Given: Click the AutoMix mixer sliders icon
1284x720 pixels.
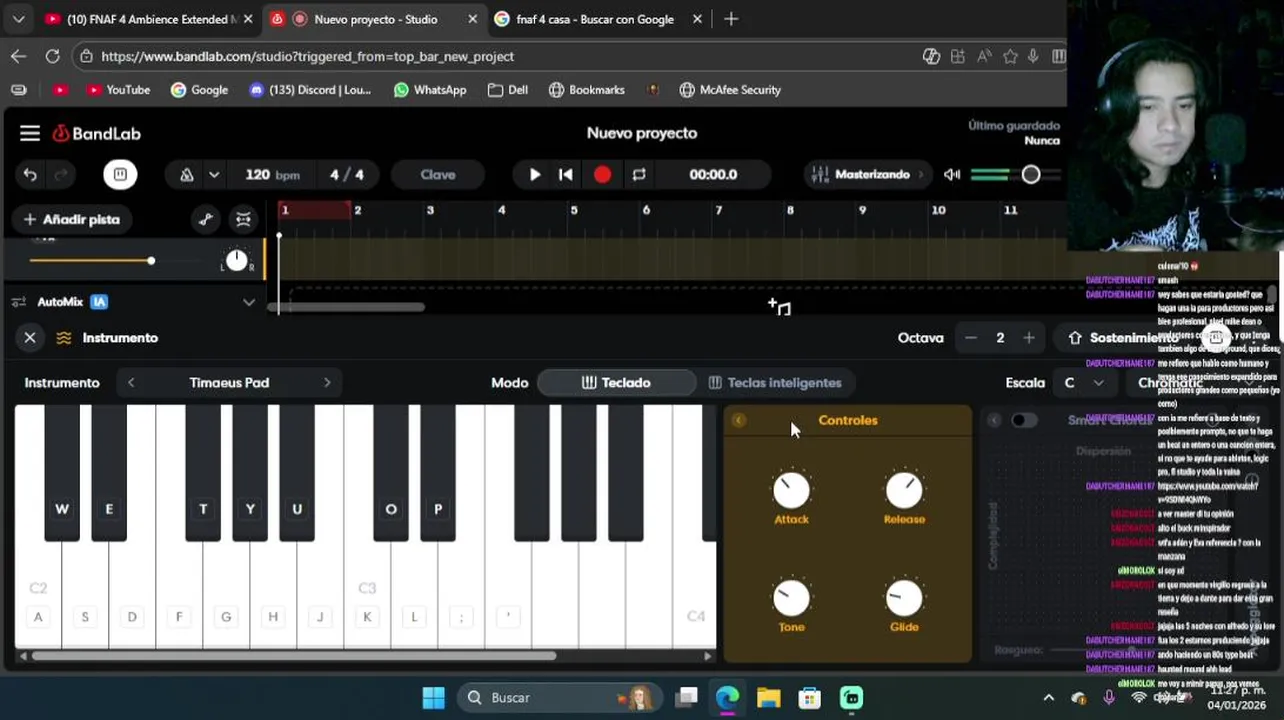Looking at the screenshot, I should pos(18,302).
